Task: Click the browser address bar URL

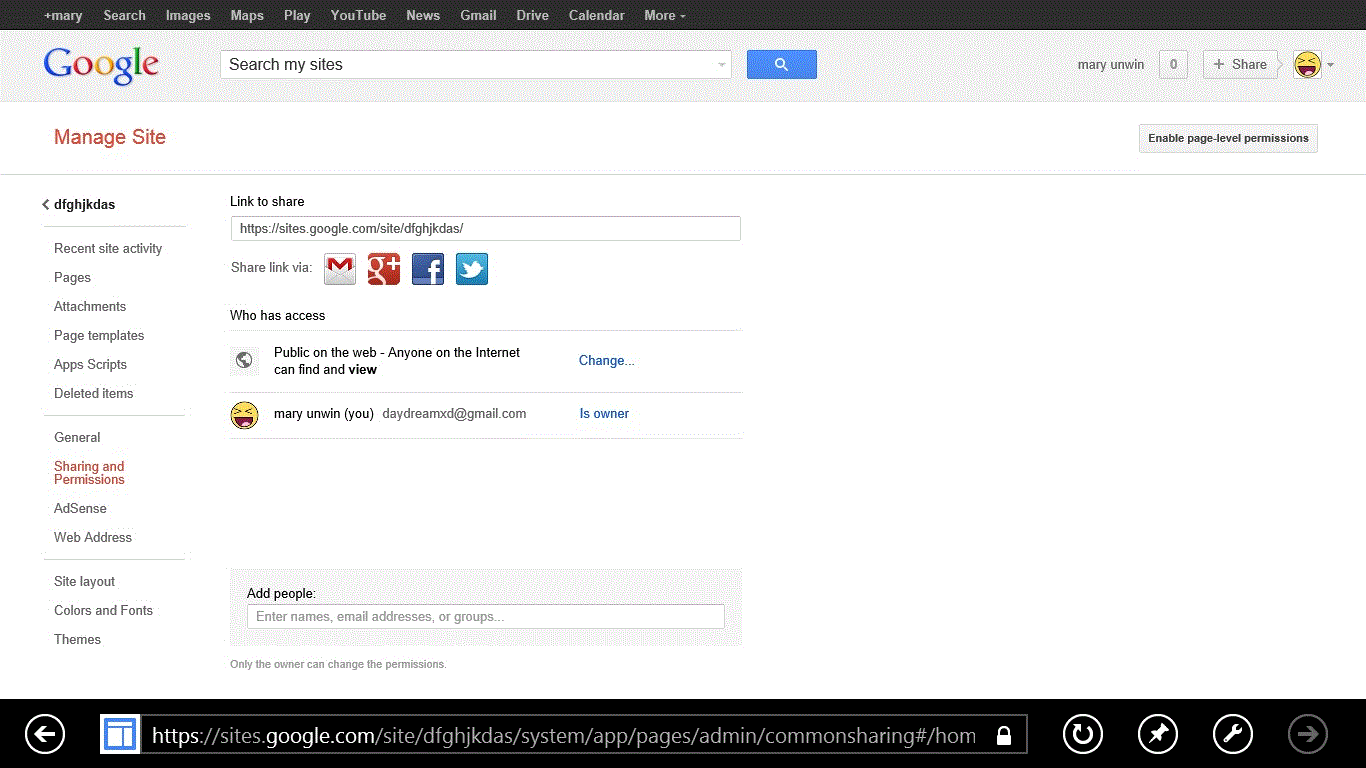Action: click(564, 736)
